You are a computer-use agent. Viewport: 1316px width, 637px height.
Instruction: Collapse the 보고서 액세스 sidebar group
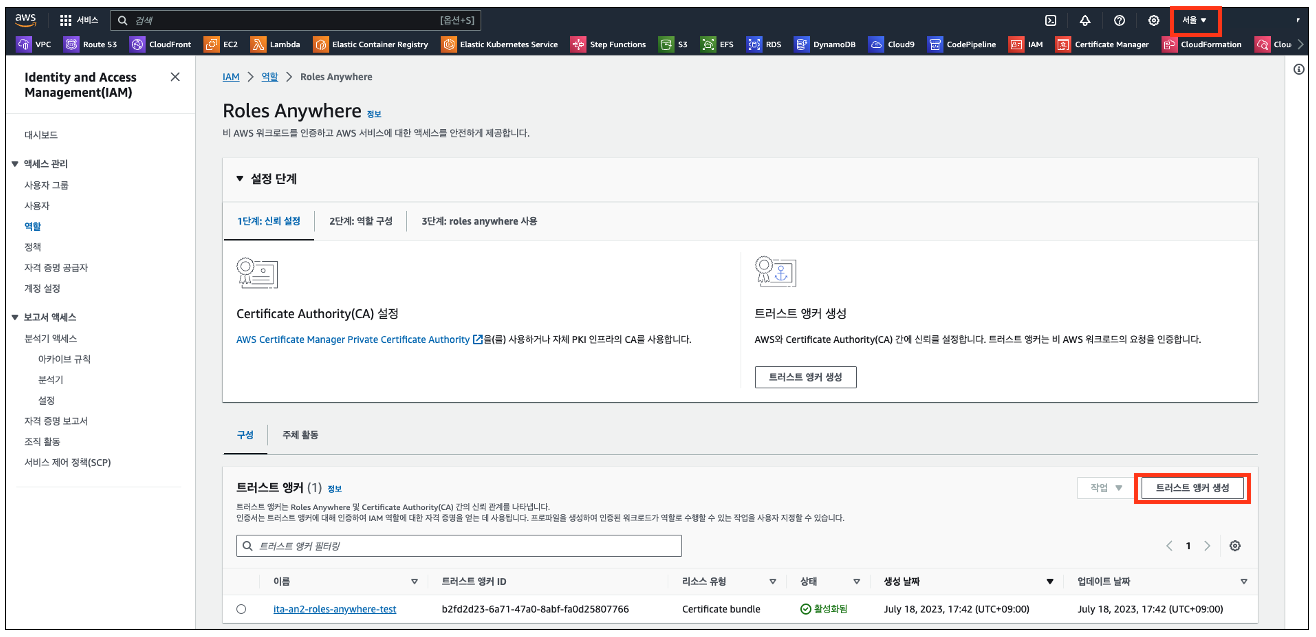coord(15,317)
